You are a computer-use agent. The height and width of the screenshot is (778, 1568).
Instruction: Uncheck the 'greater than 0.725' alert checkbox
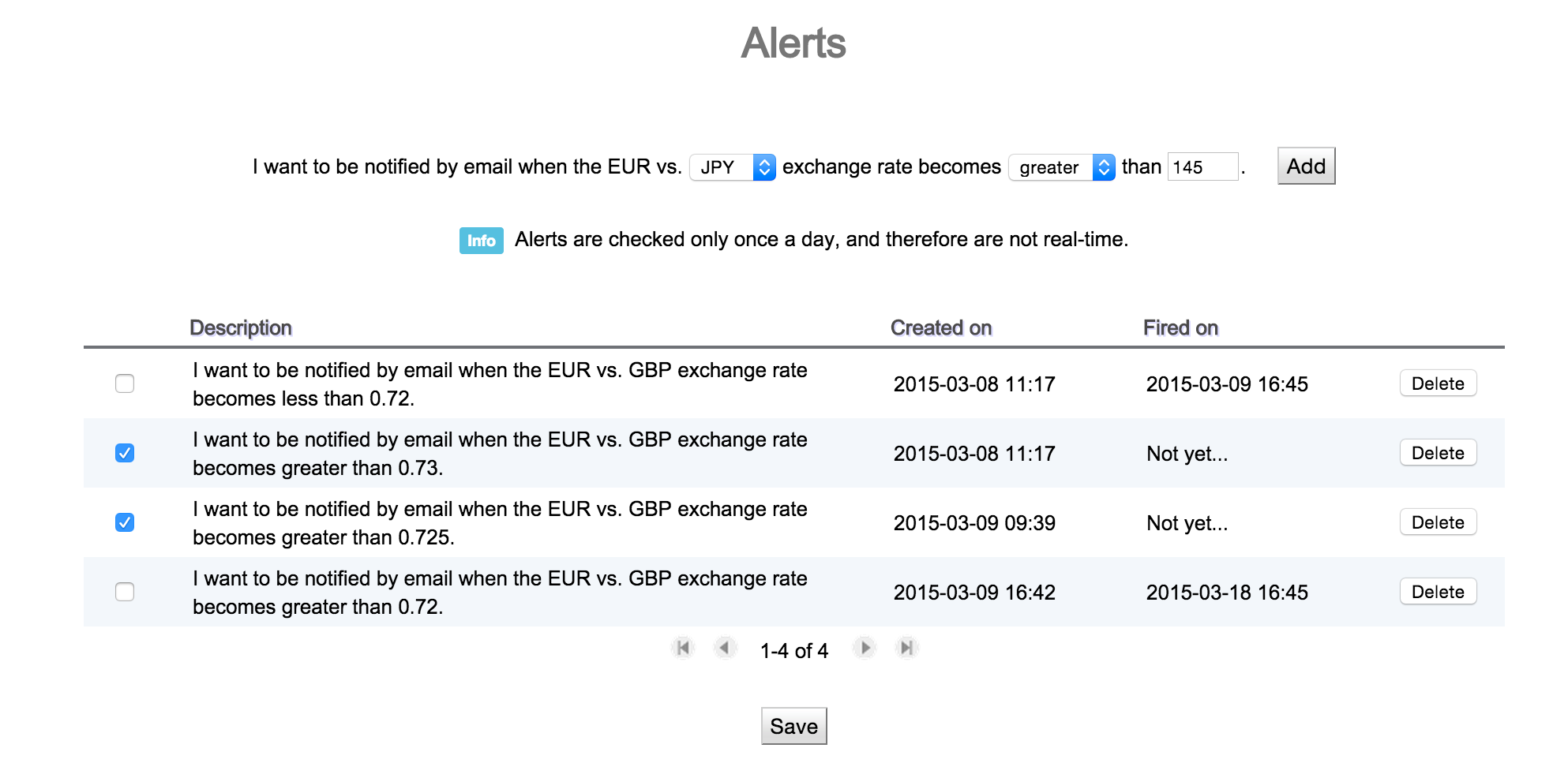point(125,522)
